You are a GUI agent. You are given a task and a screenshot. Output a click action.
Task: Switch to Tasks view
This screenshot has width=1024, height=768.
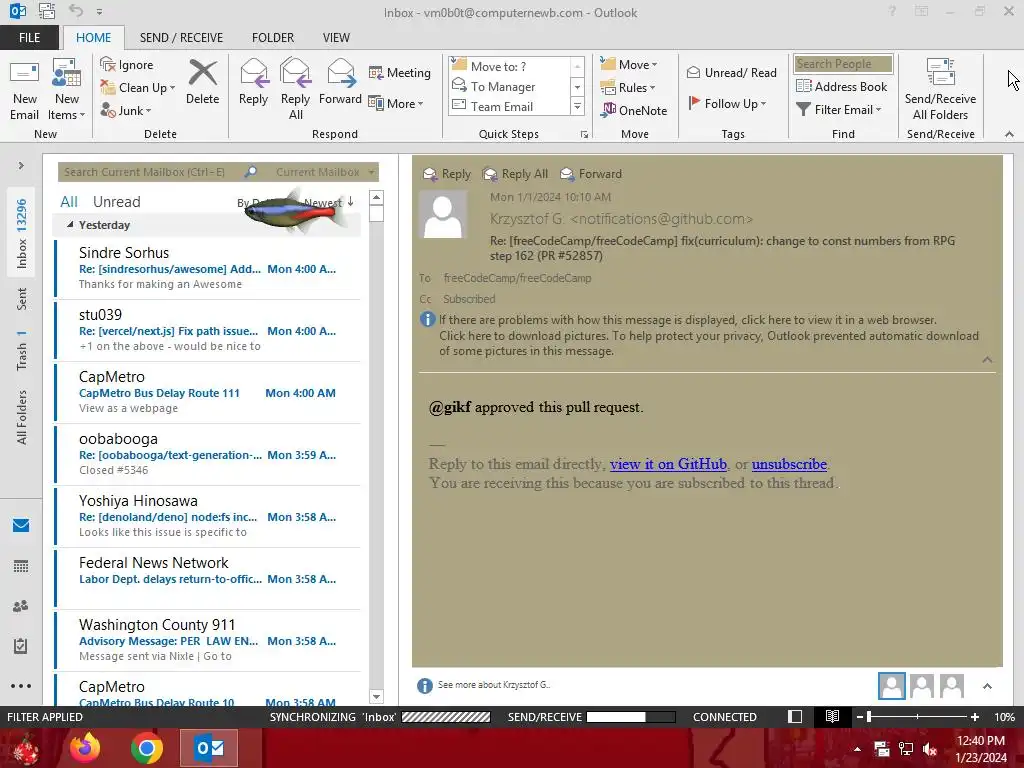pos(21,646)
